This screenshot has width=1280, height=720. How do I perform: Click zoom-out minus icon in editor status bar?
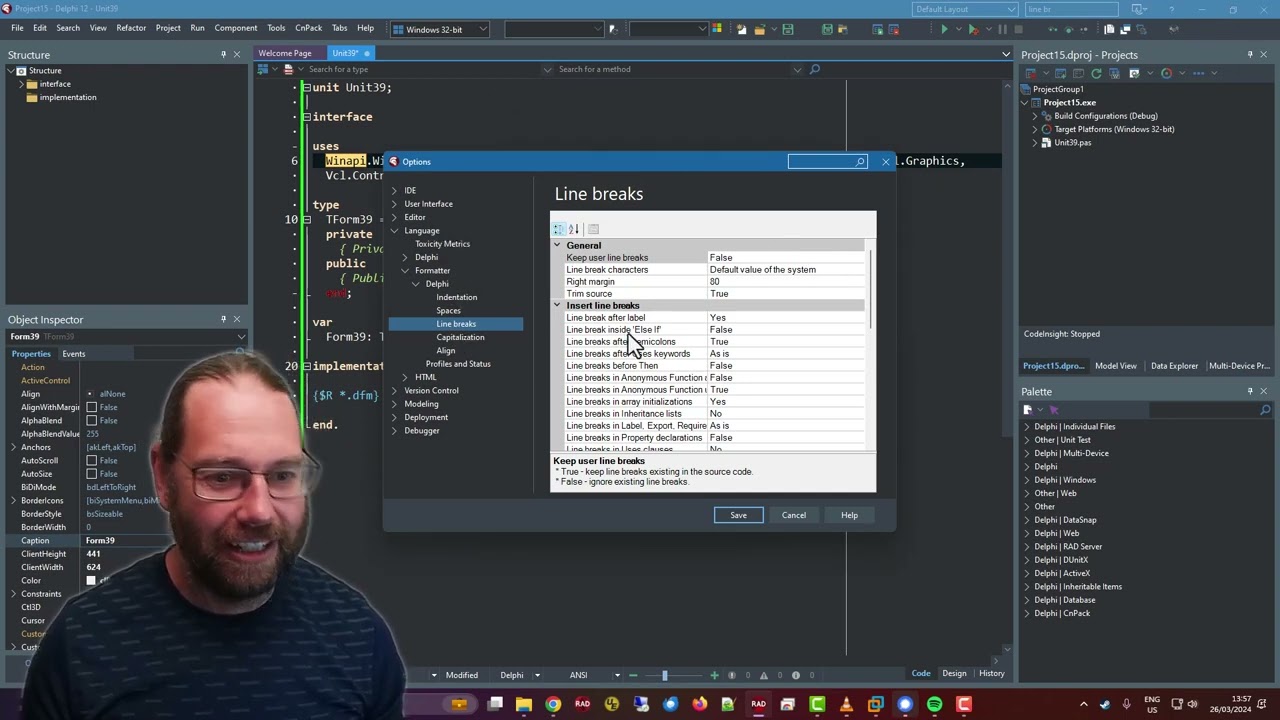coord(633,675)
